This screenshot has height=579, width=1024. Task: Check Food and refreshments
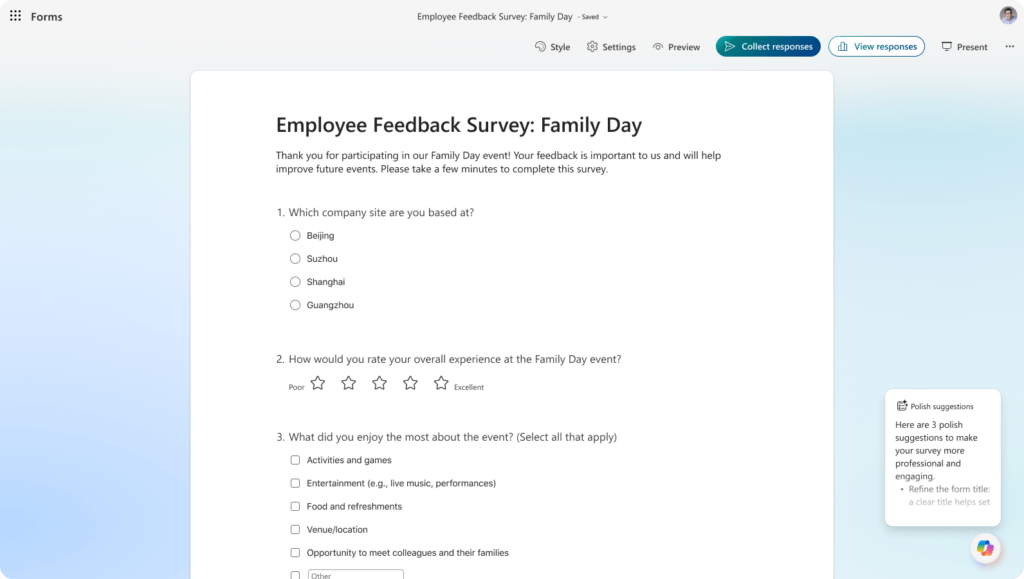[x=295, y=506]
